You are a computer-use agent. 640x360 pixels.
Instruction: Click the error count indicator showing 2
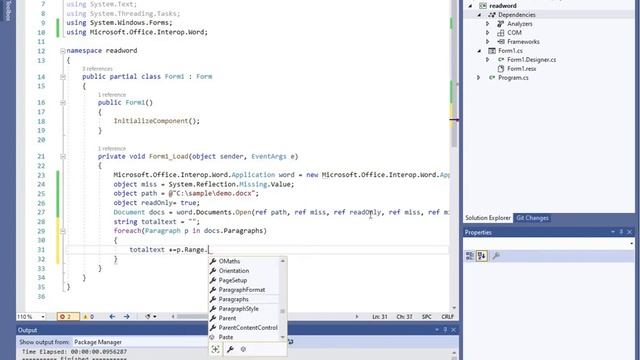(x=68, y=317)
